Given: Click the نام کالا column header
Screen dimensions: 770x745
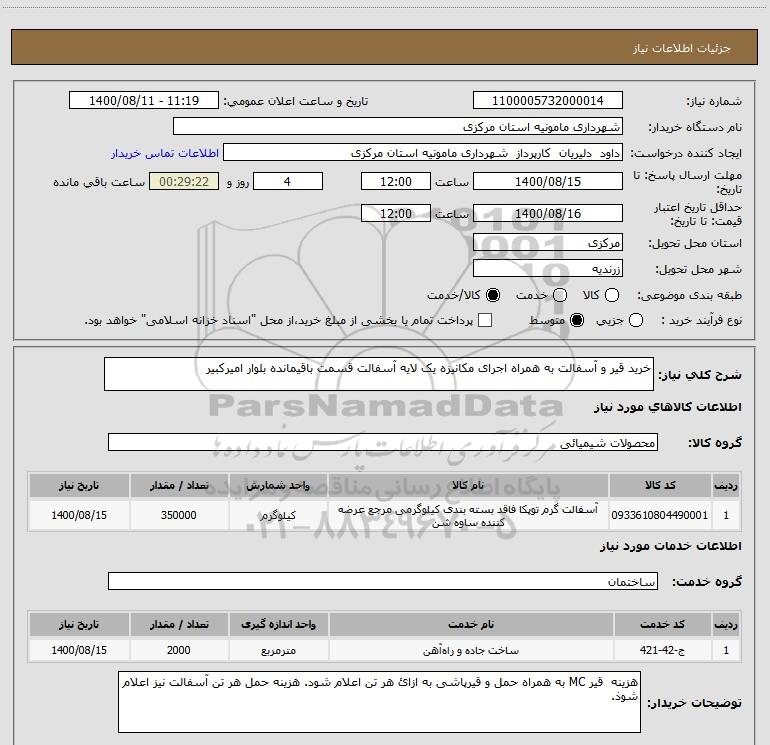Looking at the screenshot, I should click(x=468, y=485).
